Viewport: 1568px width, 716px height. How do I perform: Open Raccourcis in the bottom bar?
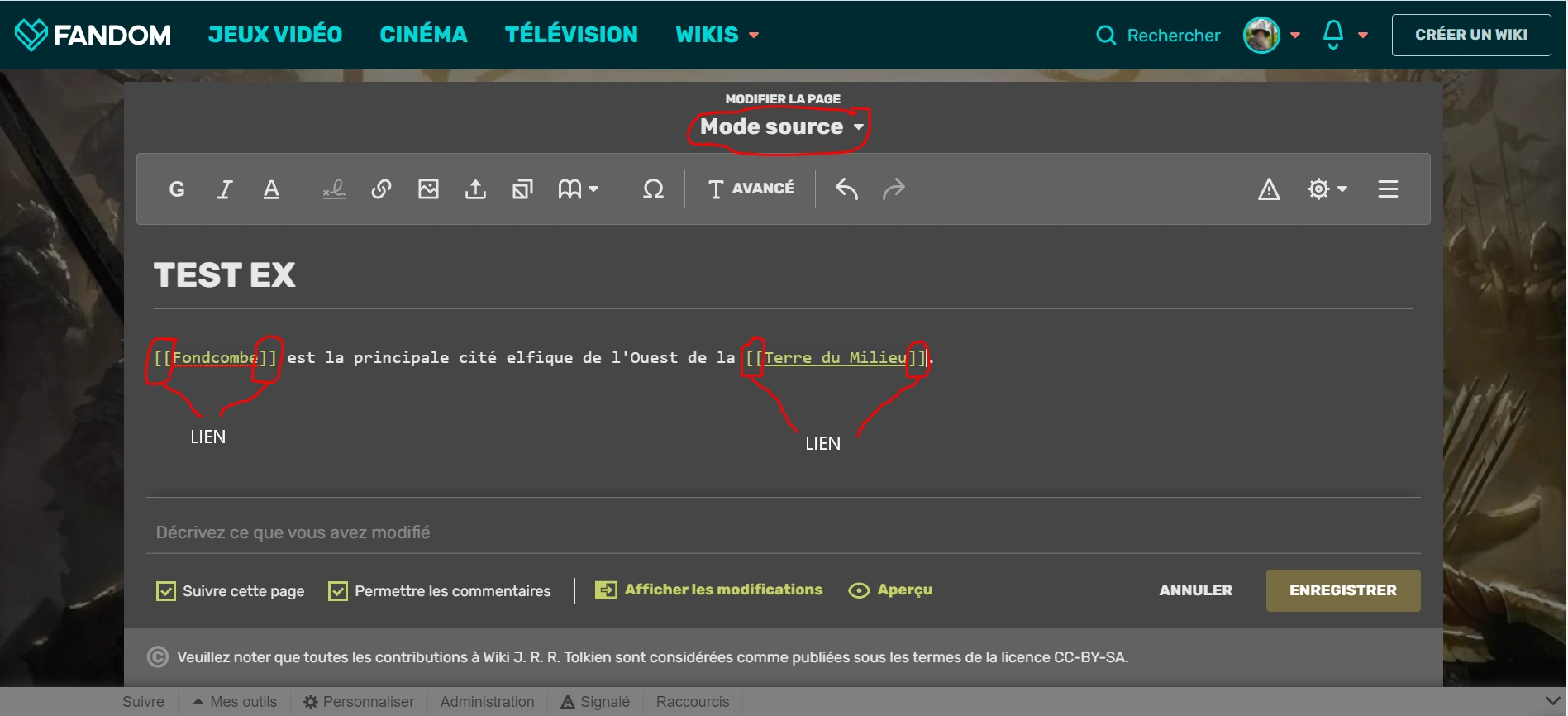pyautogui.click(x=693, y=702)
